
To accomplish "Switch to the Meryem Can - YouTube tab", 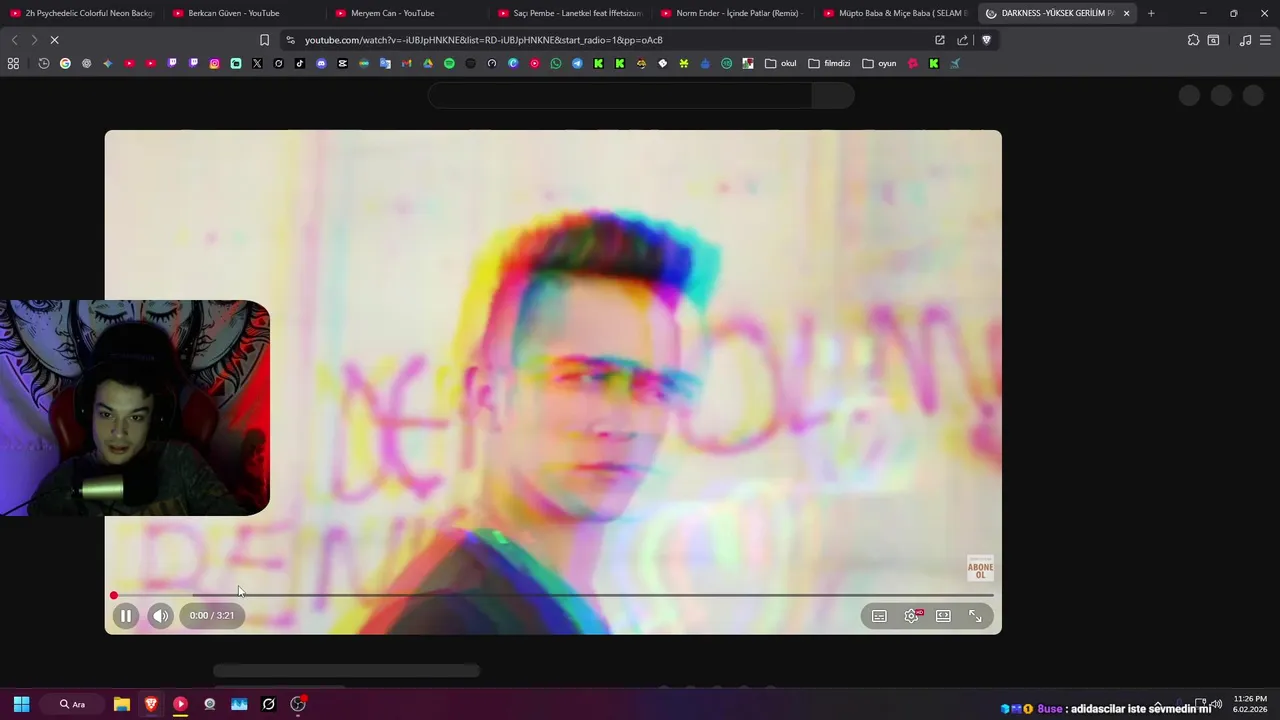I will [x=407, y=13].
